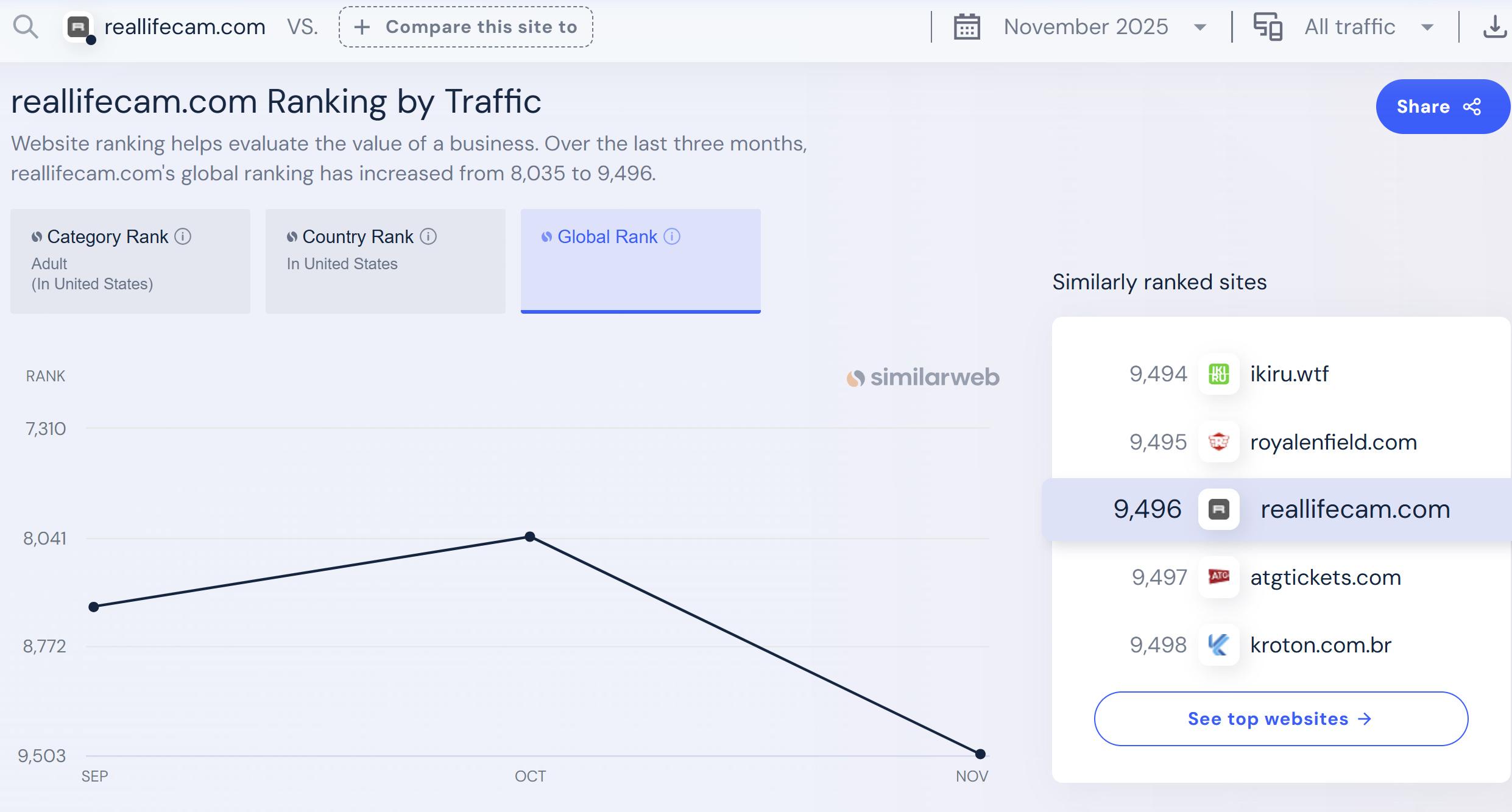1512x812 pixels.
Task: Click Compare this site to field
Action: coord(466,27)
